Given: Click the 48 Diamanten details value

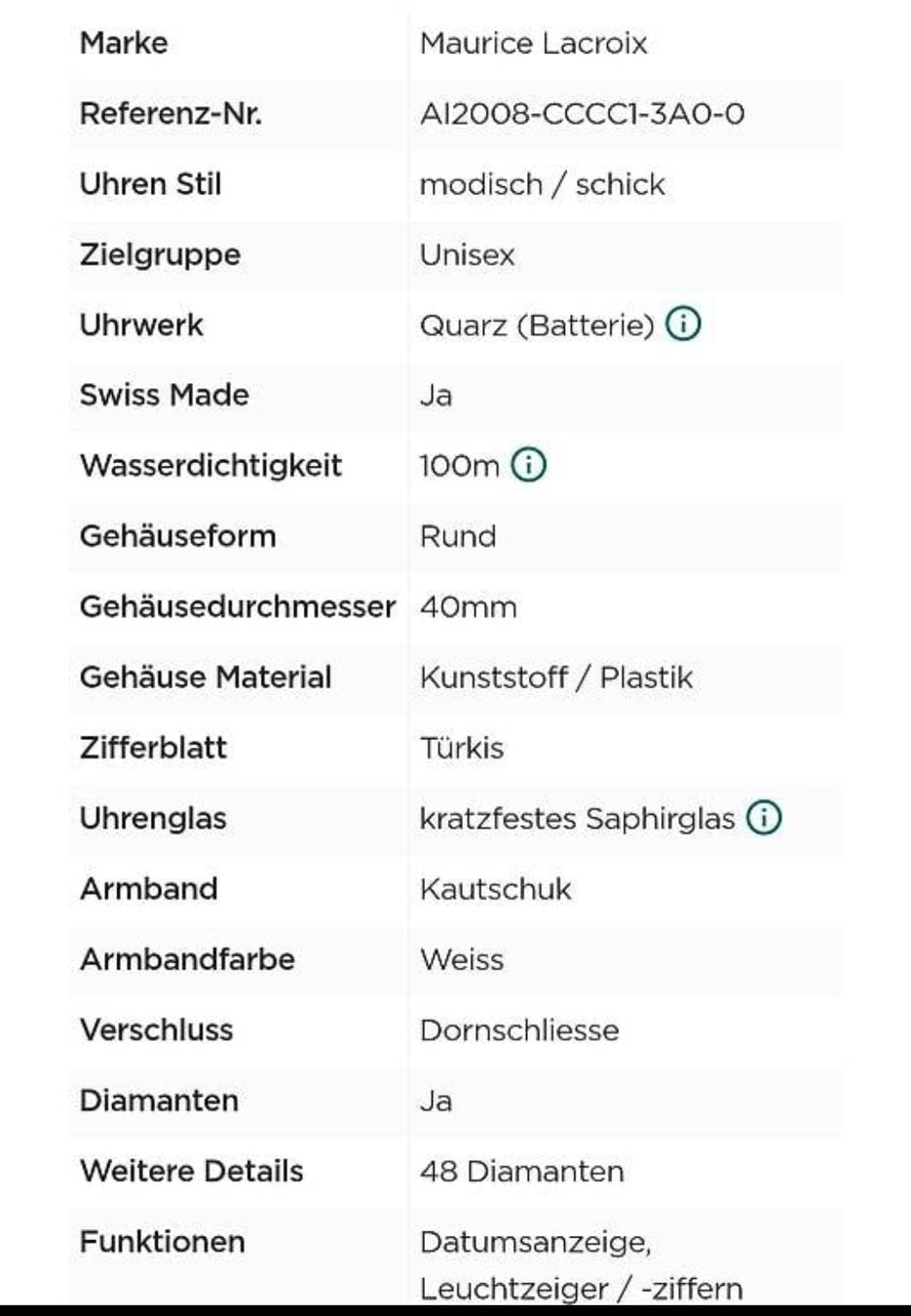Looking at the screenshot, I should pyautogui.click(x=521, y=1171).
